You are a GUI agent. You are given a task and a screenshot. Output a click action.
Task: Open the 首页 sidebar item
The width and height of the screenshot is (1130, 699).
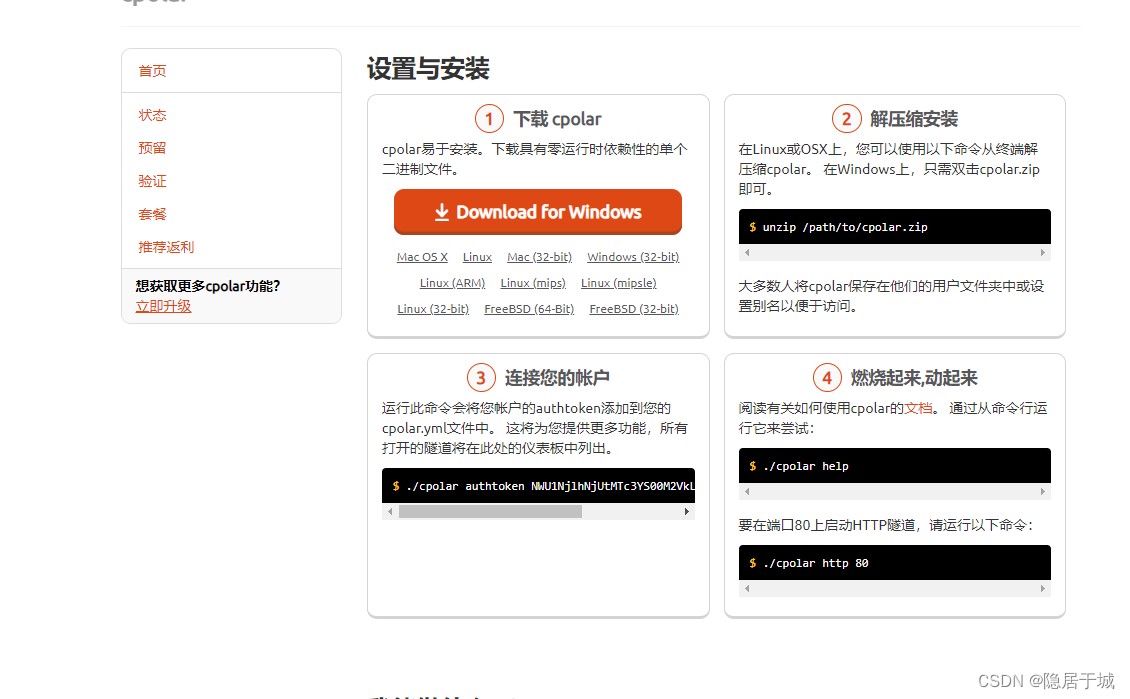152,71
